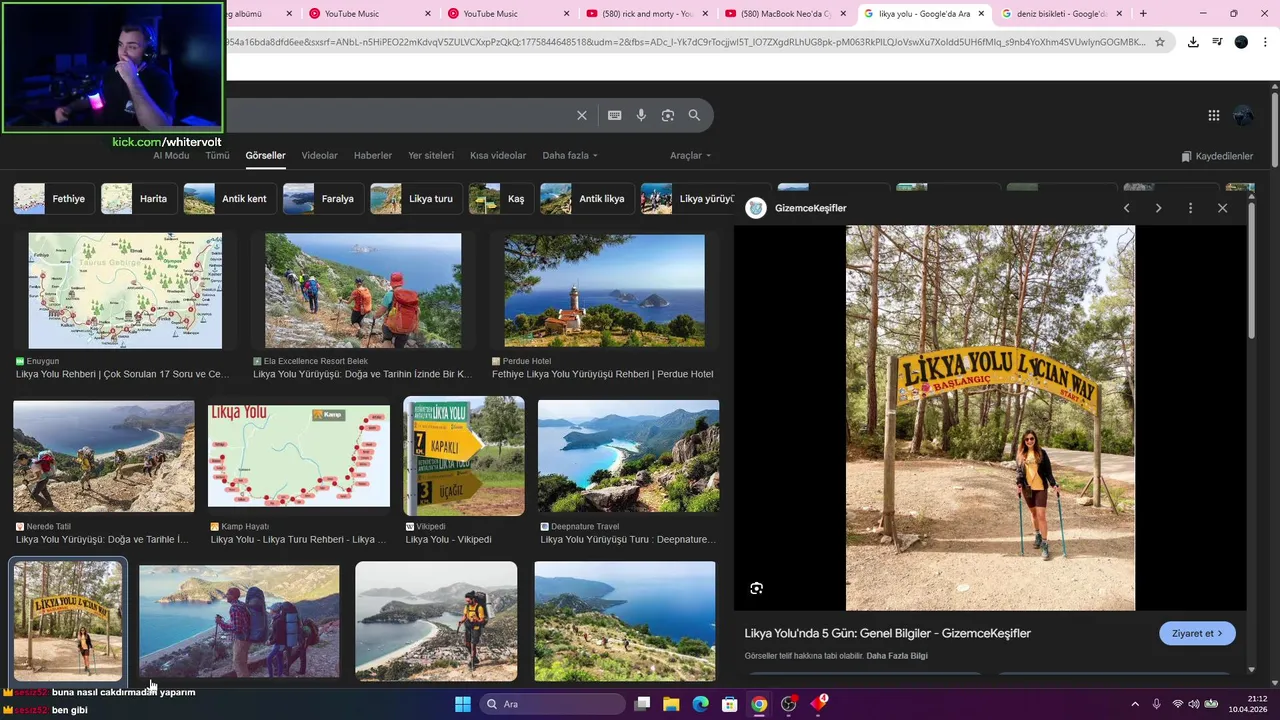Screen dimensions: 1280x720
Task: Search inside the preview image with Lens
Action: pyautogui.click(x=756, y=588)
